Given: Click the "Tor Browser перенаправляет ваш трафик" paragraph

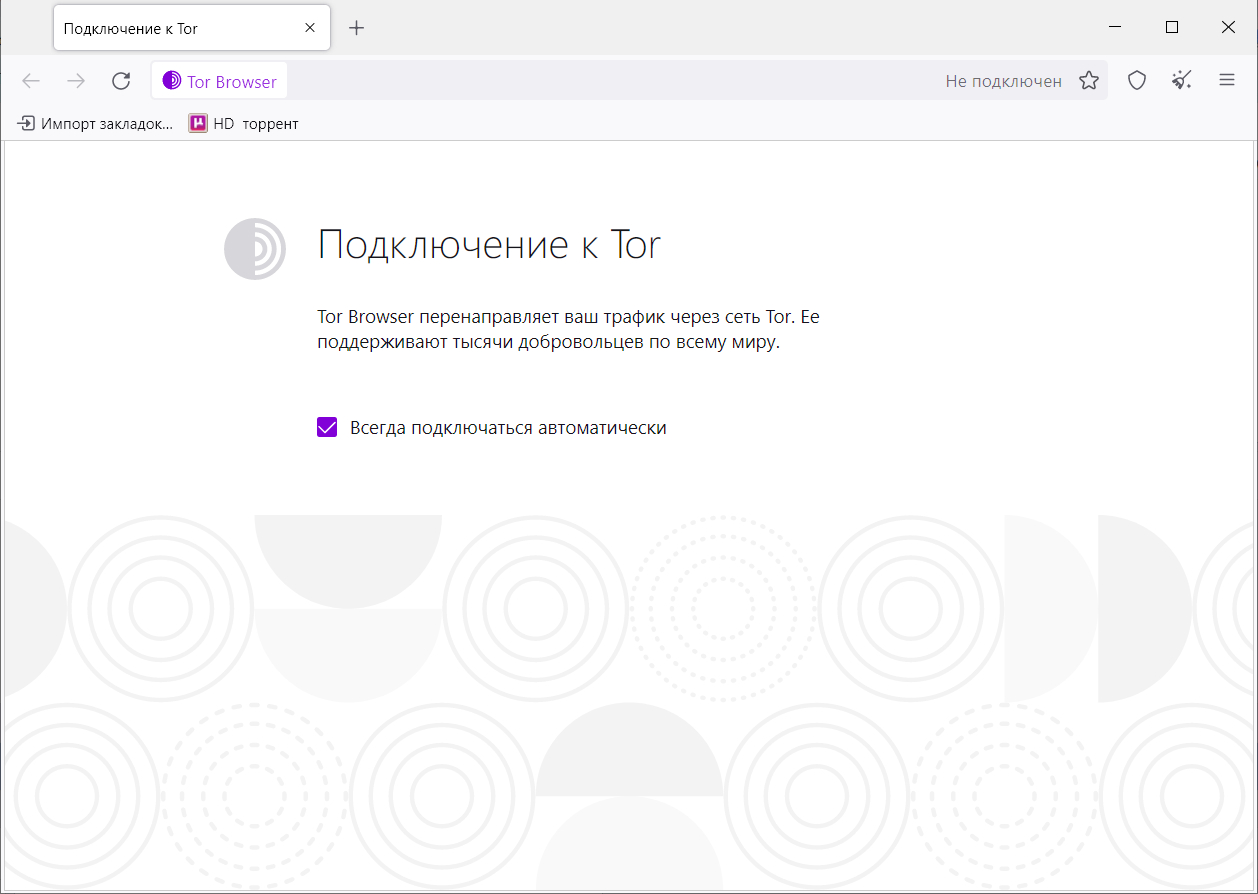Looking at the screenshot, I should pos(568,330).
